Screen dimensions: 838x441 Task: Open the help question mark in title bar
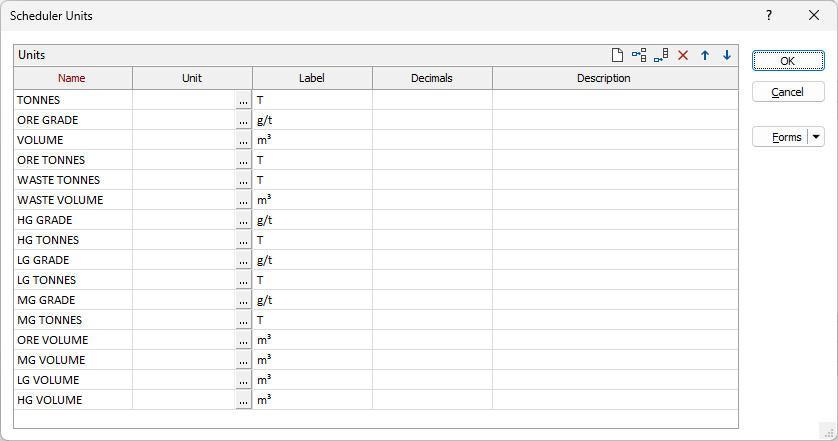[x=769, y=16]
